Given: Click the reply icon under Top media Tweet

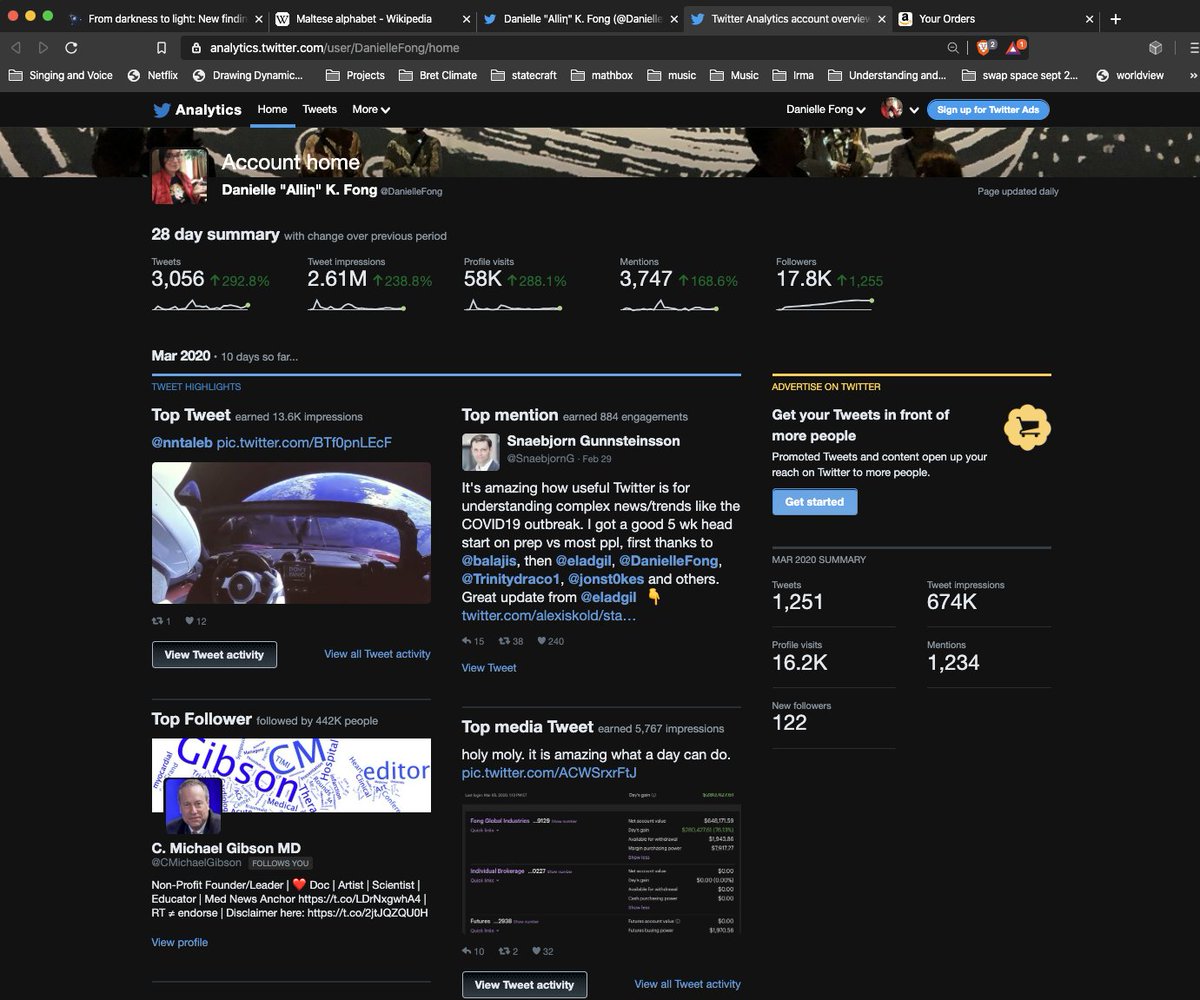Looking at the screenshot, I should pos(466,951).
